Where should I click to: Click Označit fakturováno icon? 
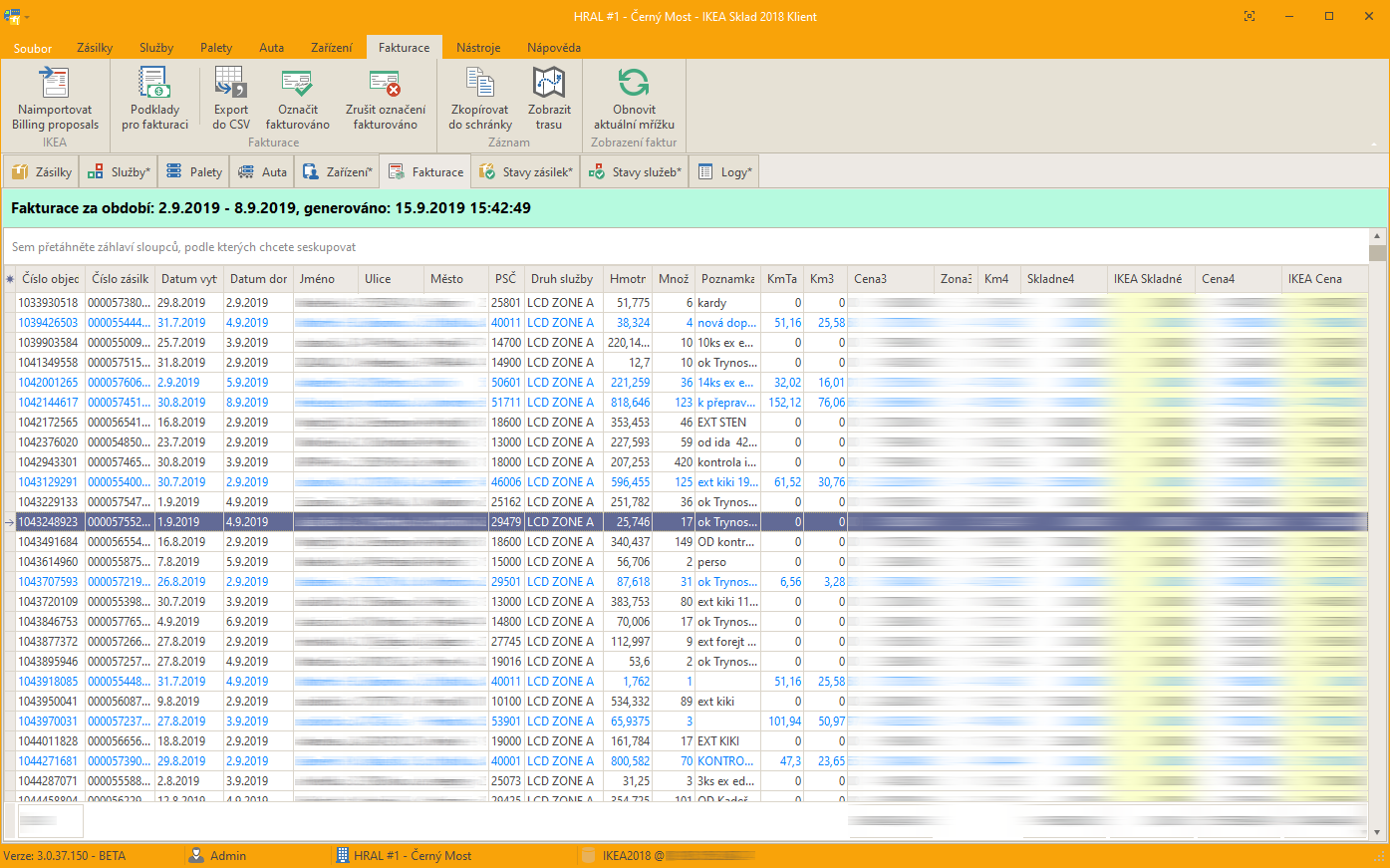tap(297, 84)
